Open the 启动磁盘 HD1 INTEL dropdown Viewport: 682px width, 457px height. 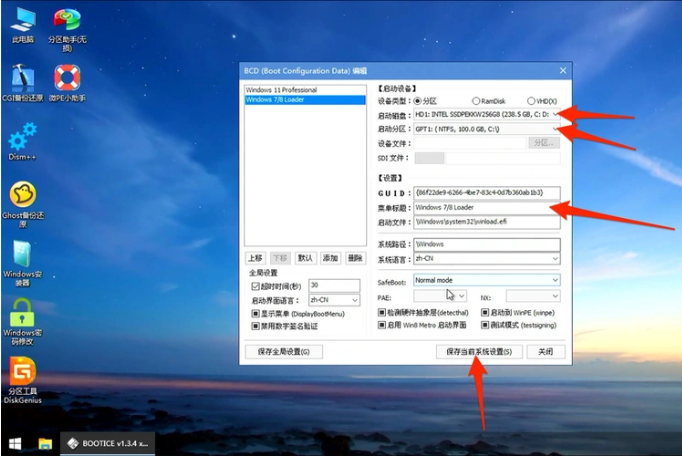[487, 114]
